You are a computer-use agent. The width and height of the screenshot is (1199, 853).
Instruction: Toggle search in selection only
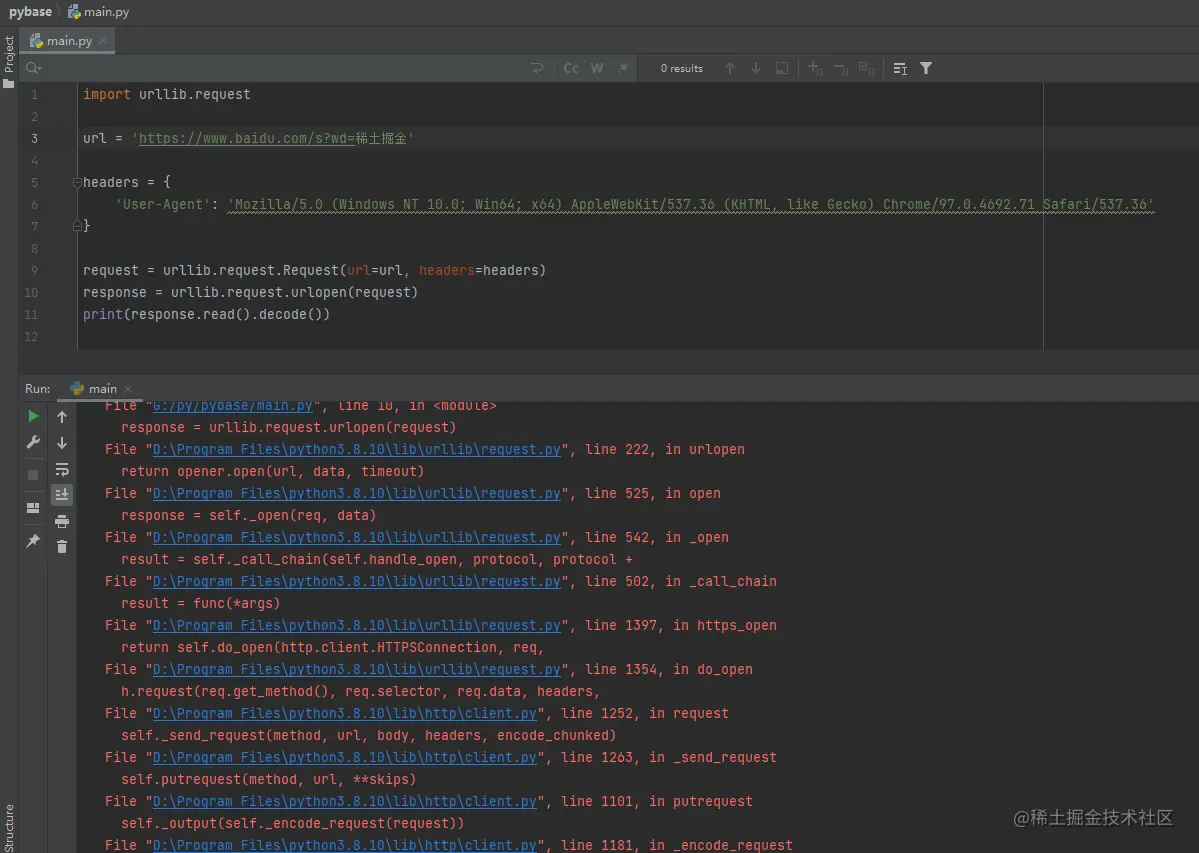coord(781,68)
